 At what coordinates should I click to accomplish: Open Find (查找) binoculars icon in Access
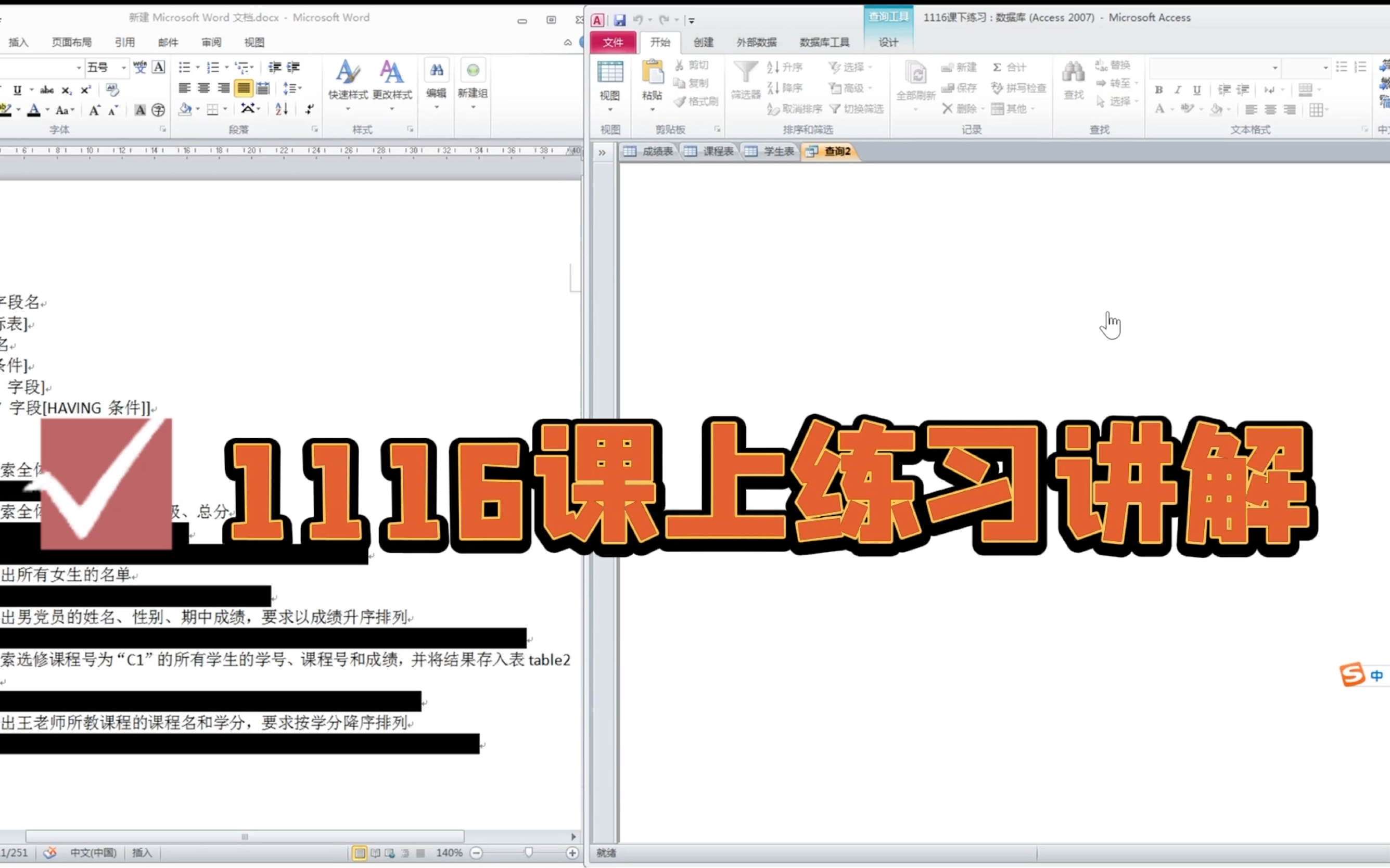point(1073,80)
